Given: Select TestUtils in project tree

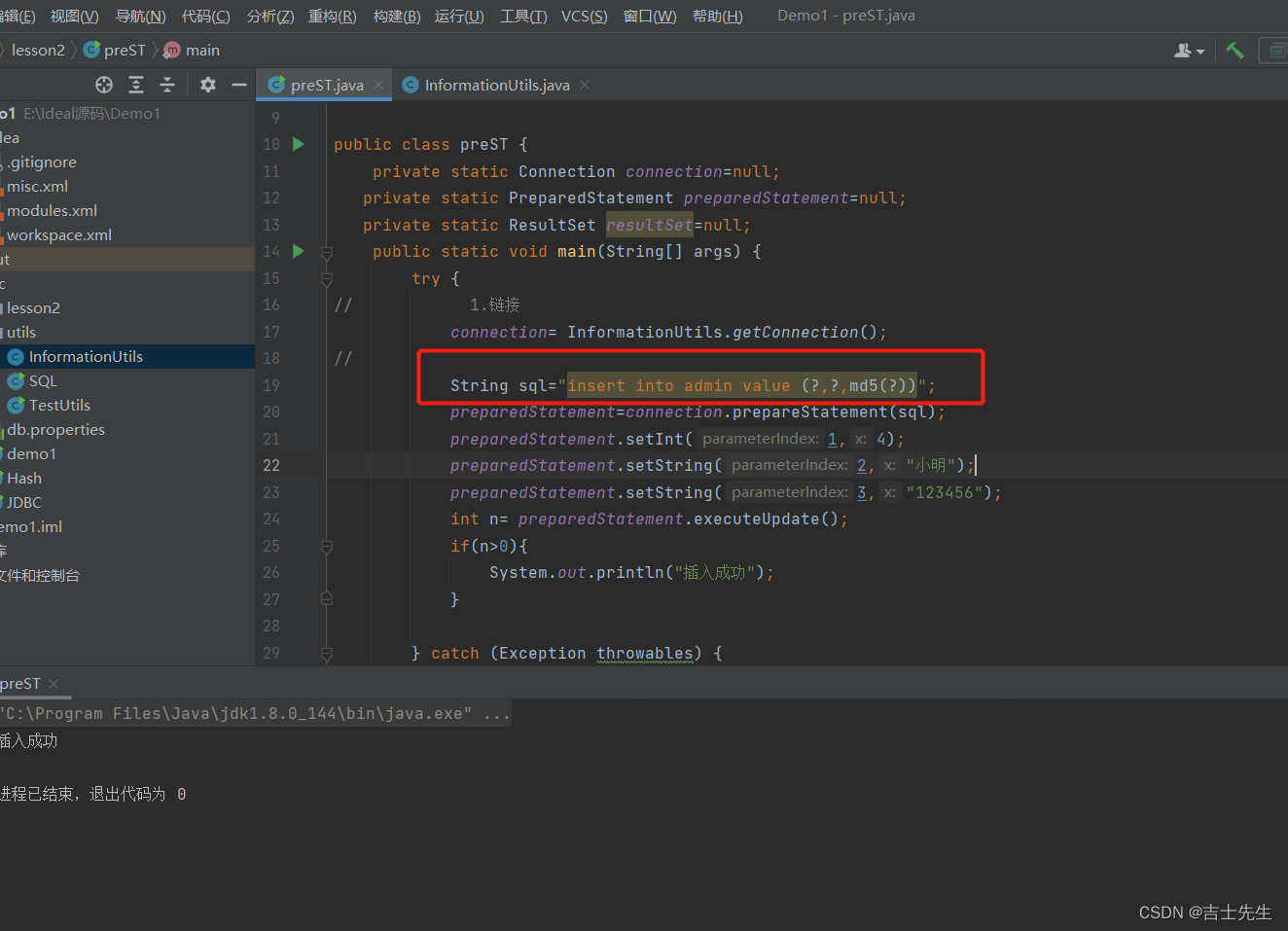Looking at the screenshot, I should (x=59, y=405).
